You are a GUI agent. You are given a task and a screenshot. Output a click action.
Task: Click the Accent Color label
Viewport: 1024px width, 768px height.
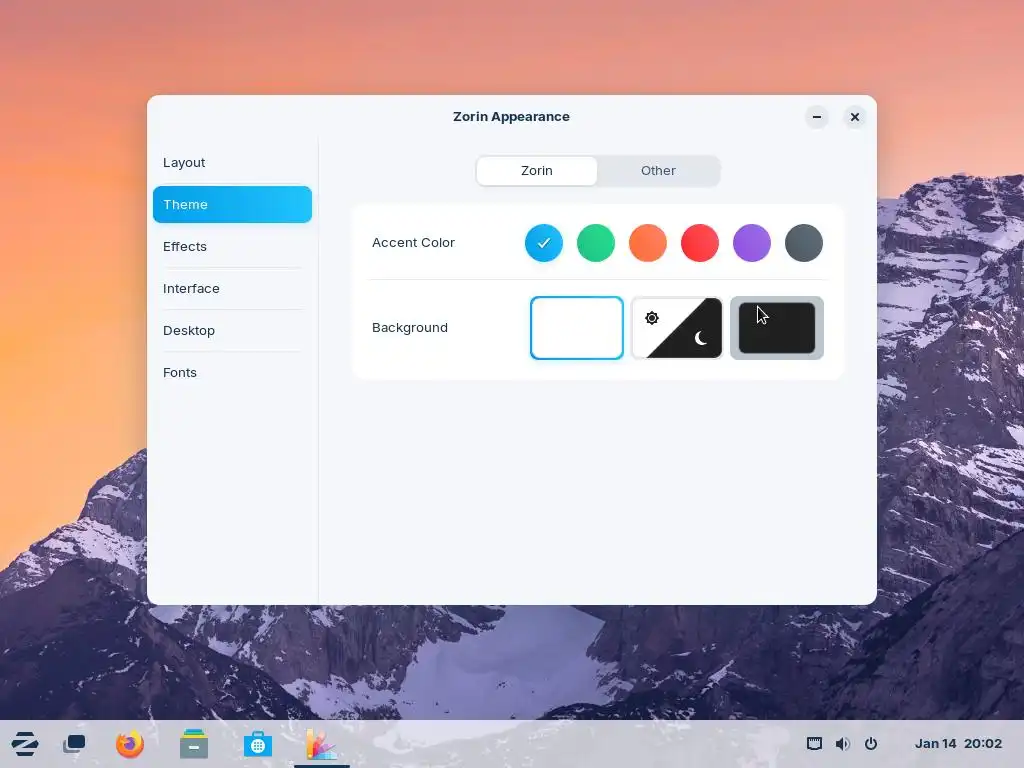pyautogui.click(x=413, y=243)
